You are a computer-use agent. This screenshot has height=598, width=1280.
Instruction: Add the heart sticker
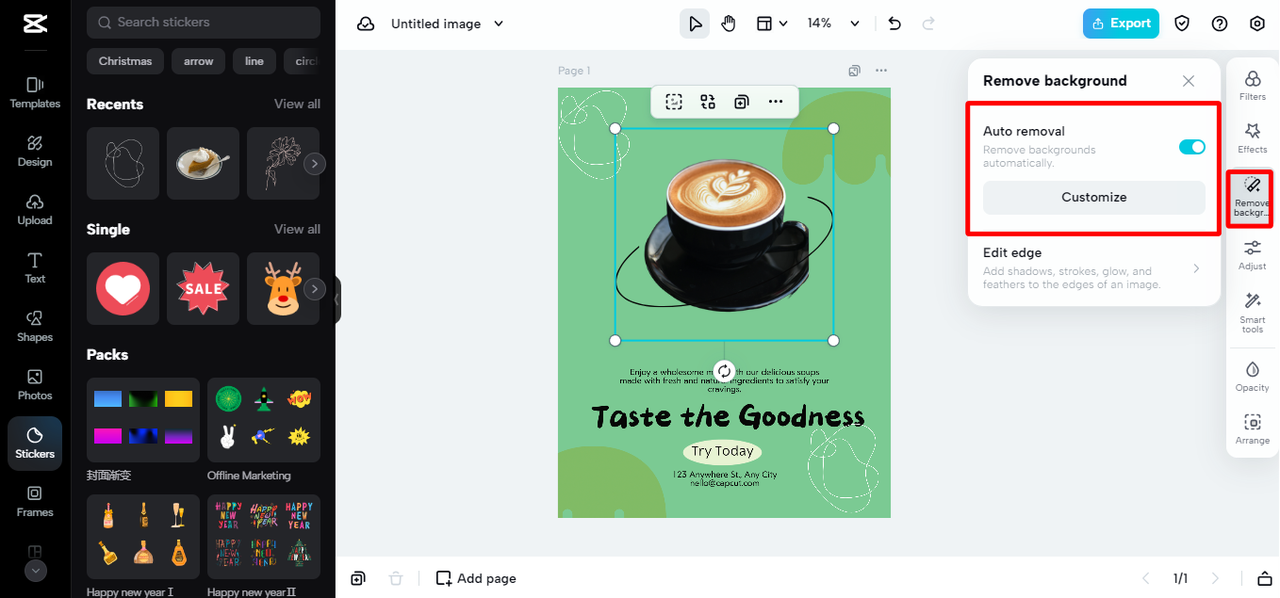[123, 288]
